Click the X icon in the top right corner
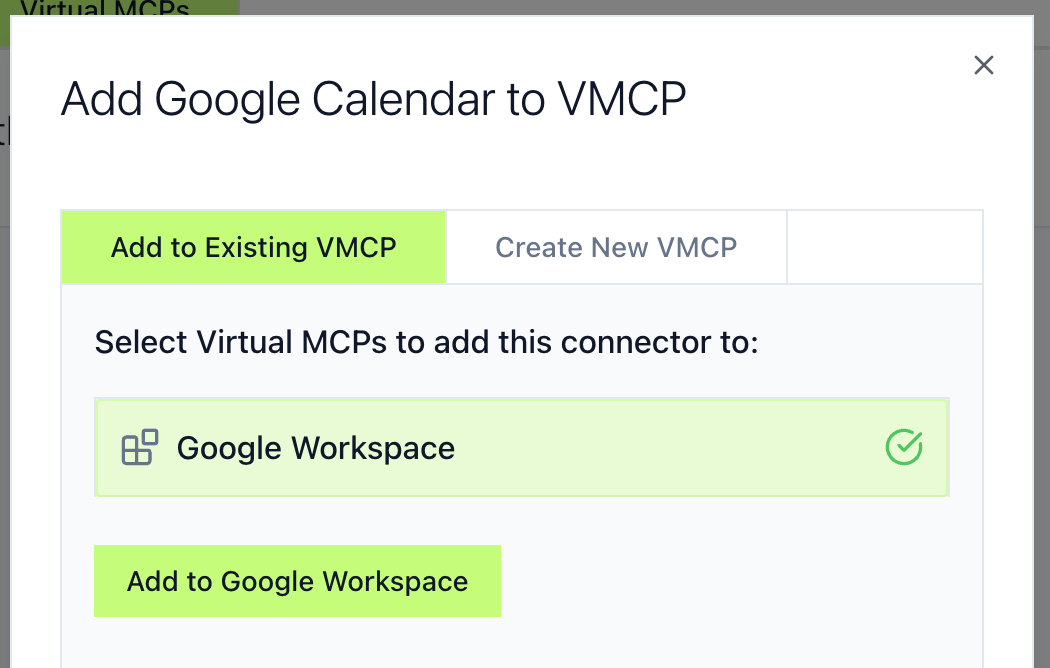 (984, 65)
